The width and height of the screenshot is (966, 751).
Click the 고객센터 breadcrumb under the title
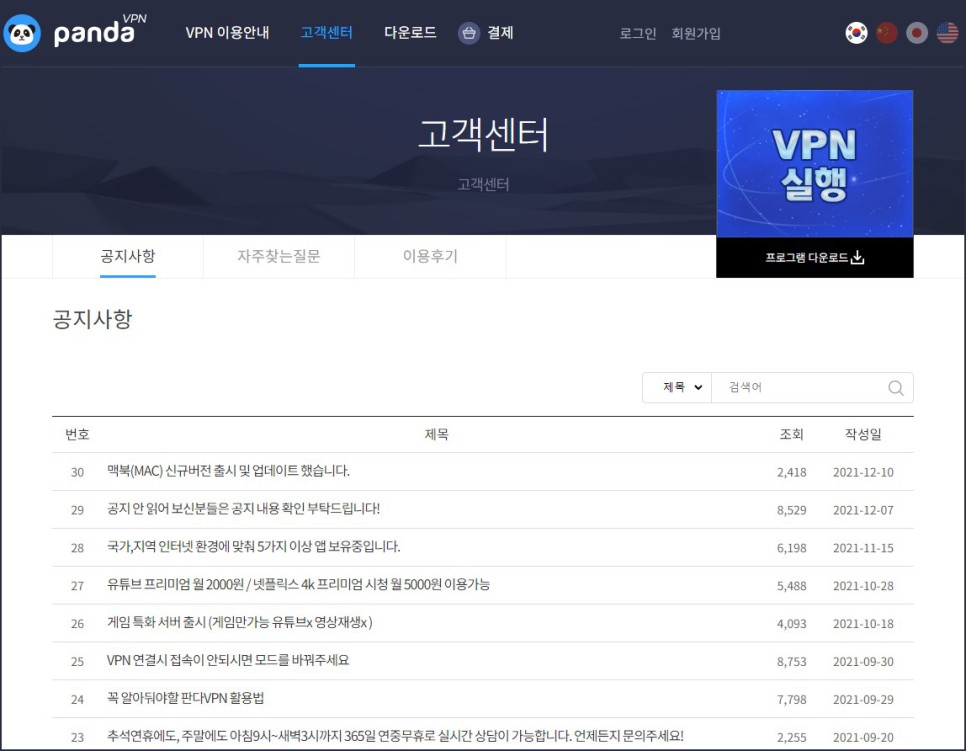pyautogui.click(x=483, y=184)
